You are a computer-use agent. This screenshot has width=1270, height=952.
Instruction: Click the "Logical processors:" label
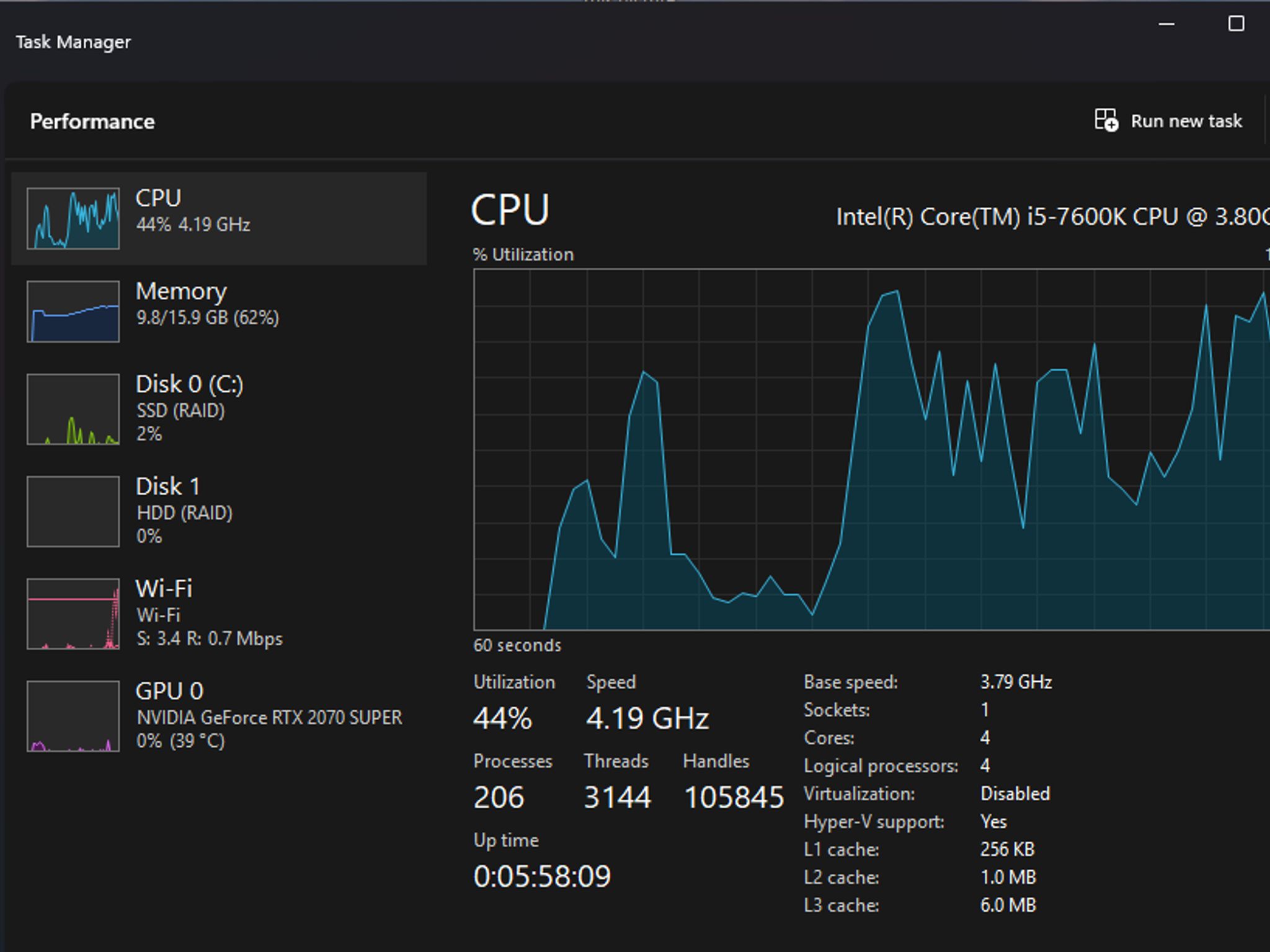881,767
